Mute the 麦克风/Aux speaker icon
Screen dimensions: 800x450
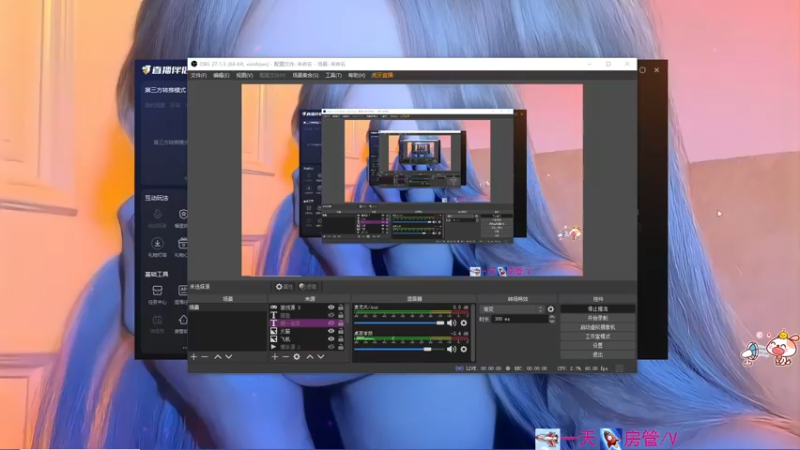pyautogui.click(x=452, y=323)
